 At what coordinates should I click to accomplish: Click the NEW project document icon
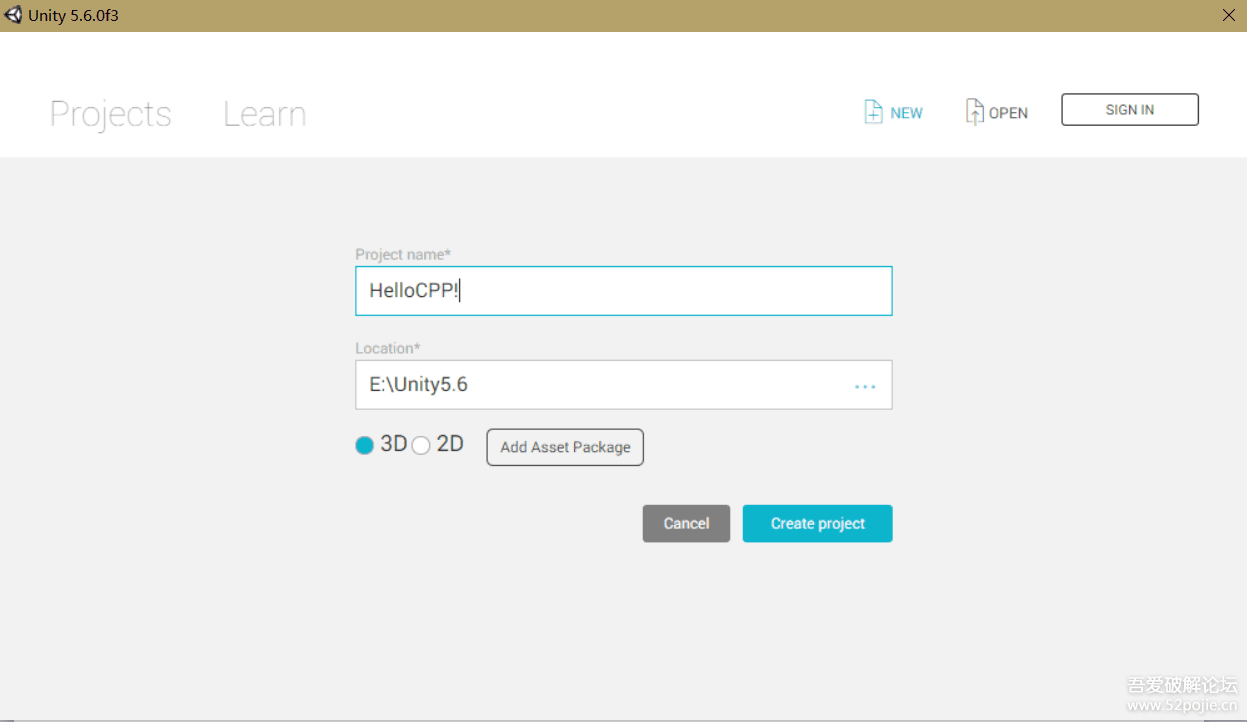coord(873,112)
